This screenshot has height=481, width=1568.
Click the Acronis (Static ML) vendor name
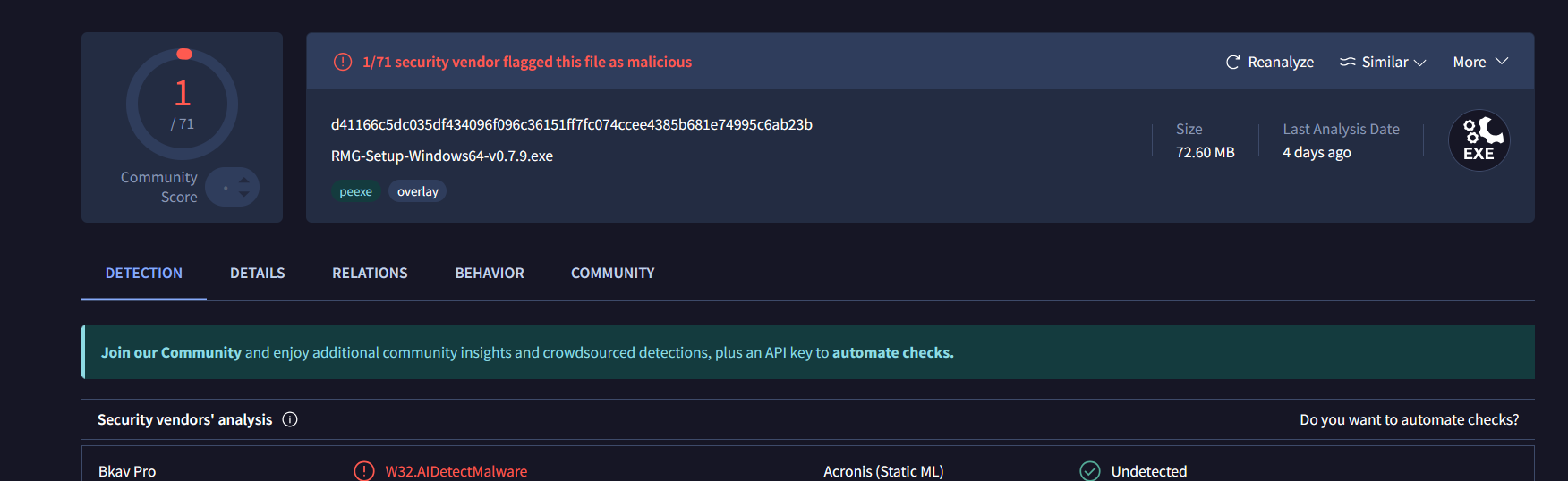883,471
